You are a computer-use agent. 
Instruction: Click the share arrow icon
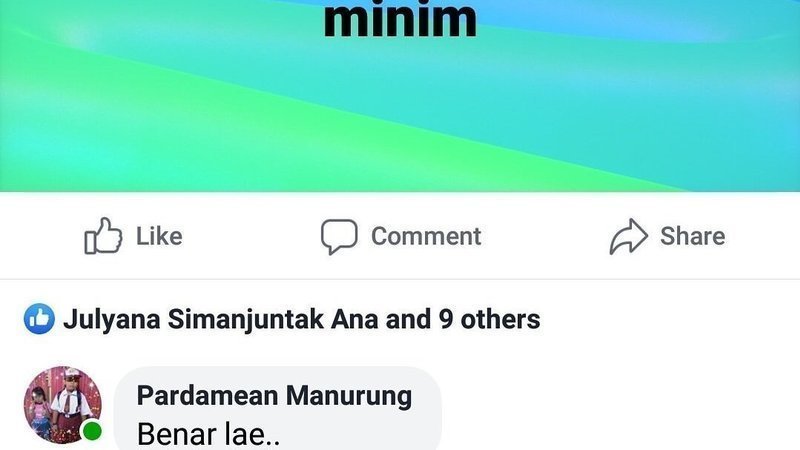[x=629, y=236]
